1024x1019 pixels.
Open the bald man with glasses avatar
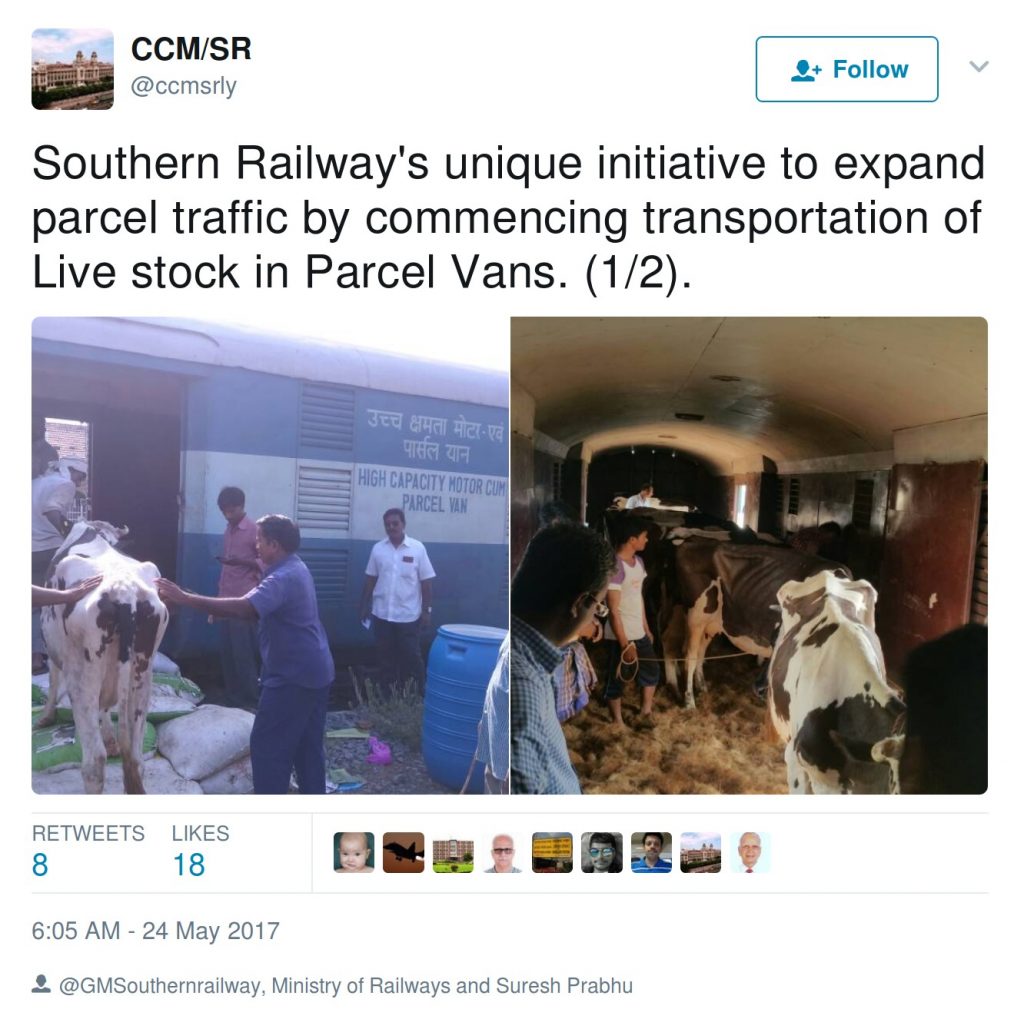click(x=503, y=852)
